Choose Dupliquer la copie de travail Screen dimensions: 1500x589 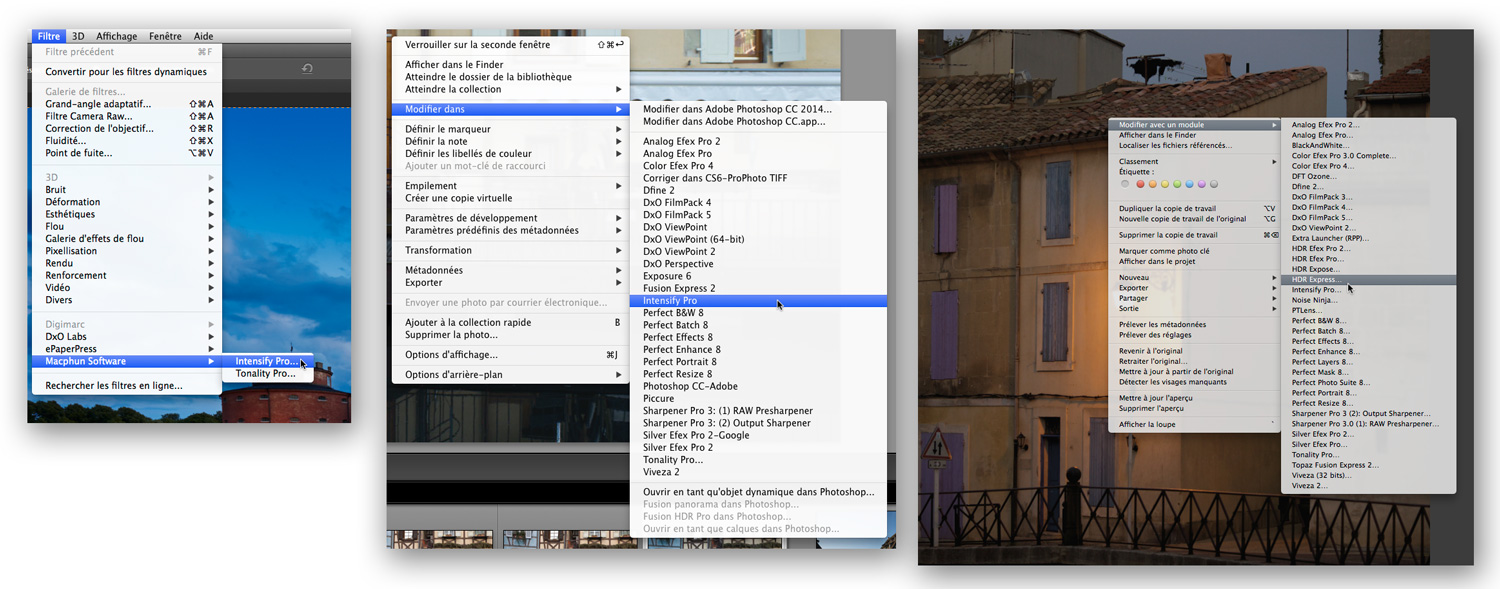(x=1194, y=209)
